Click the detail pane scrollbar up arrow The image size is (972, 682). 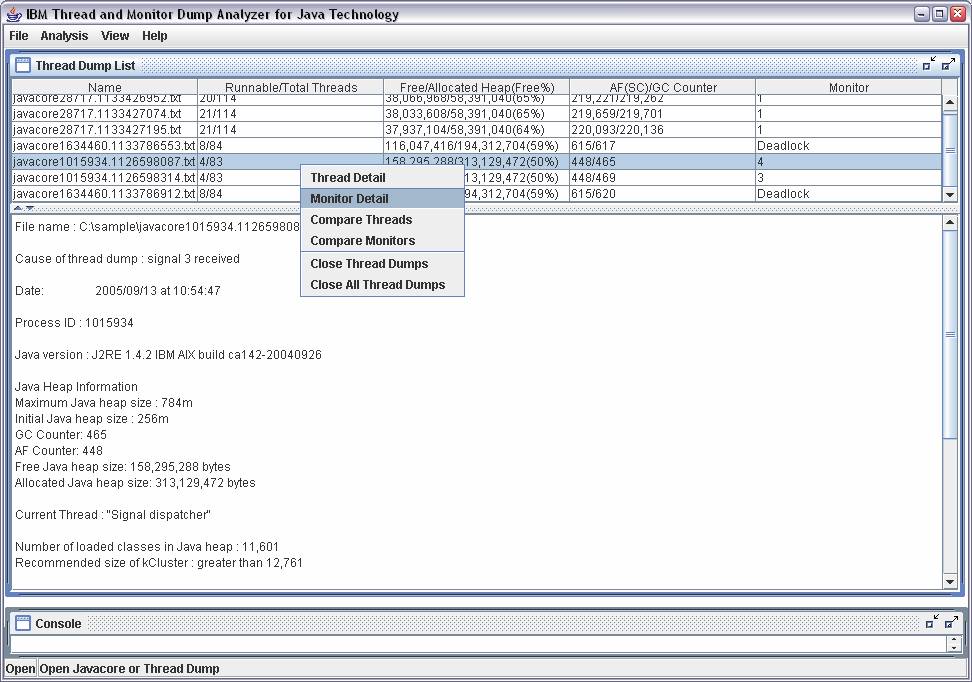point(950,223)
